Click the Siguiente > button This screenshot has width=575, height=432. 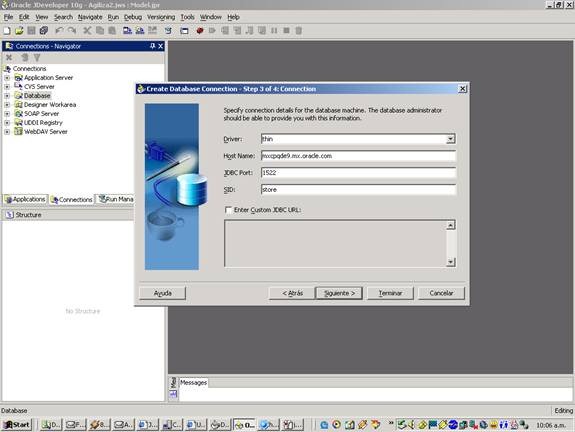pos(339,293)
